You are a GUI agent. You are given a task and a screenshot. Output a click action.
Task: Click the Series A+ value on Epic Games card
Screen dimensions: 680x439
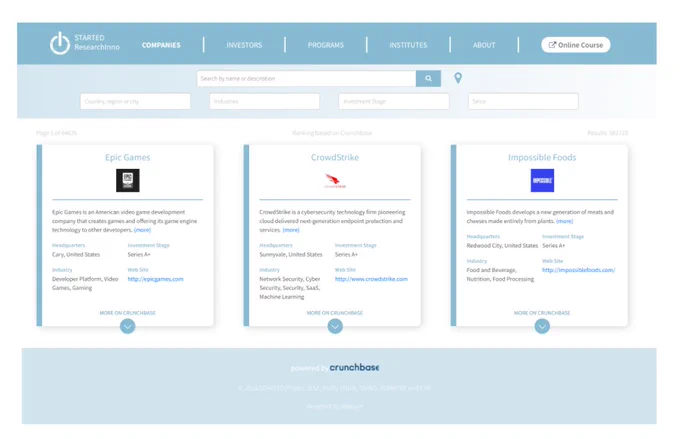(139, 255)
